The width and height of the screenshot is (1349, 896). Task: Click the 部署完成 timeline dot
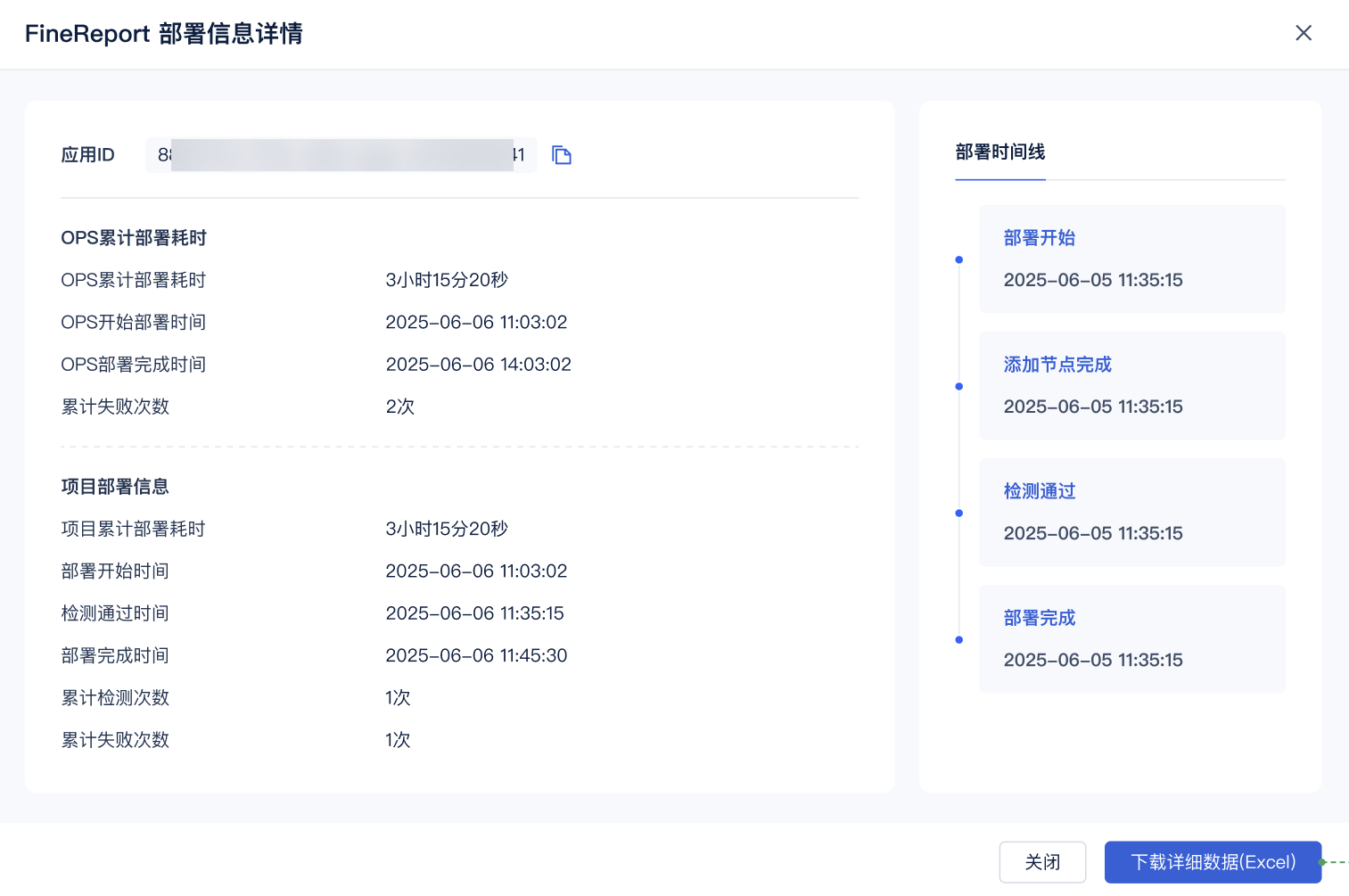click(x=959, y=639)
